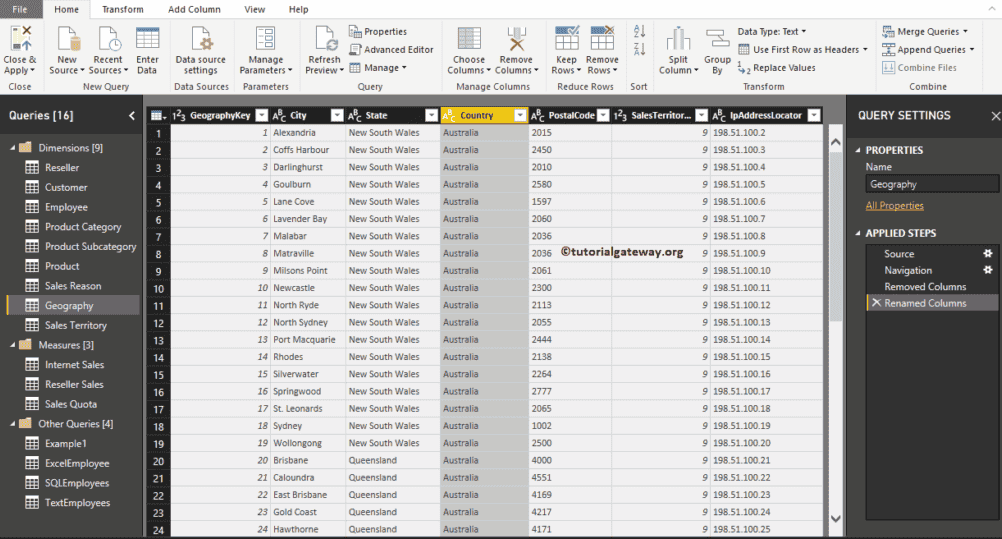1002x539 pixels.
Task: Open the Navigation step settings gear
Action: coord(987,270)
